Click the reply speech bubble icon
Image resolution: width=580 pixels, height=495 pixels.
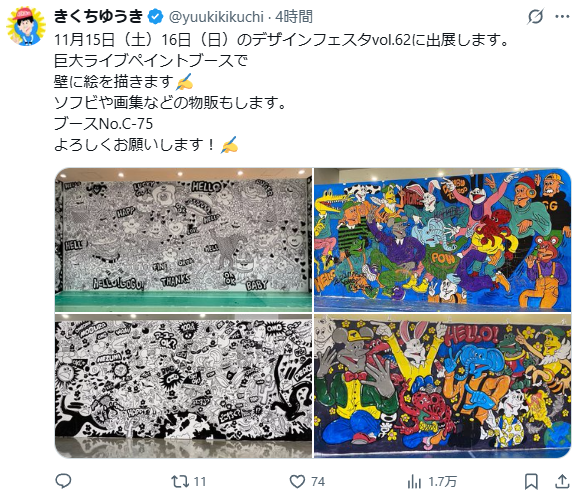(x=63, y=481)
